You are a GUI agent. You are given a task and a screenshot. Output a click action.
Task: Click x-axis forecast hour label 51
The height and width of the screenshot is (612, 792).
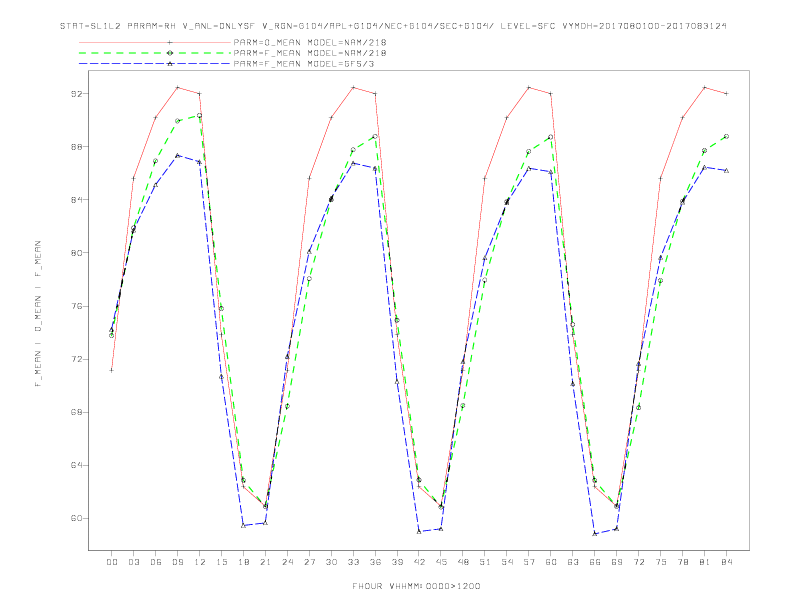pyautogui.click(x=485, y=562)
